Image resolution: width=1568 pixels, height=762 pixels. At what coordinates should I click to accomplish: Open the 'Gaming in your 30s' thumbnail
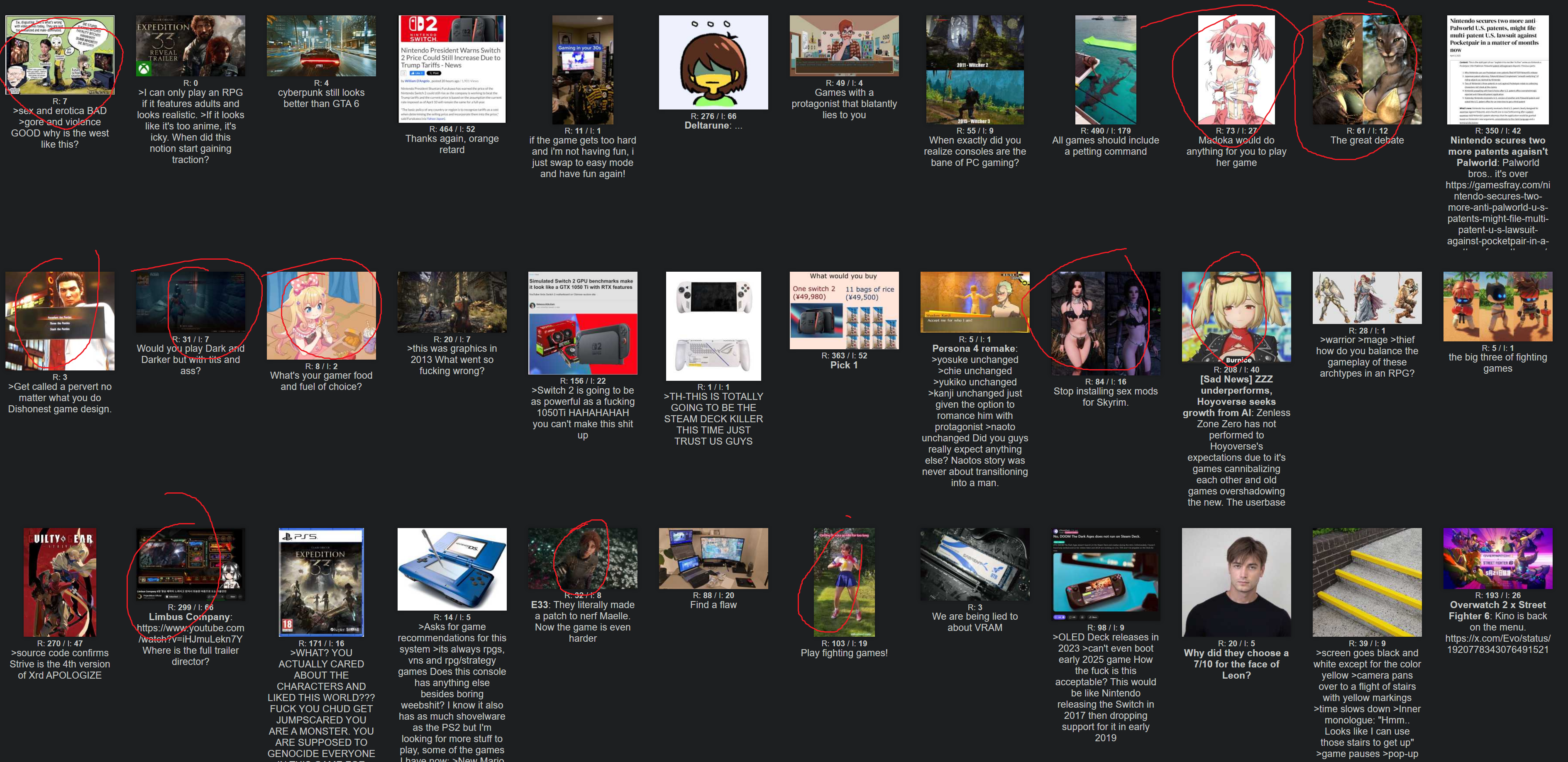tap(583, 70)
